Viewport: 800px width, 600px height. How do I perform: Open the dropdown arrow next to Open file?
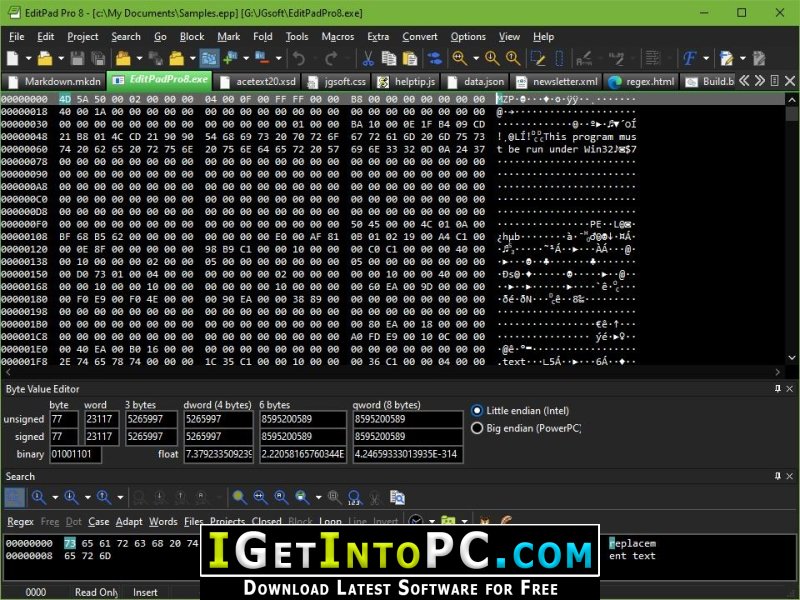point(61,58)
